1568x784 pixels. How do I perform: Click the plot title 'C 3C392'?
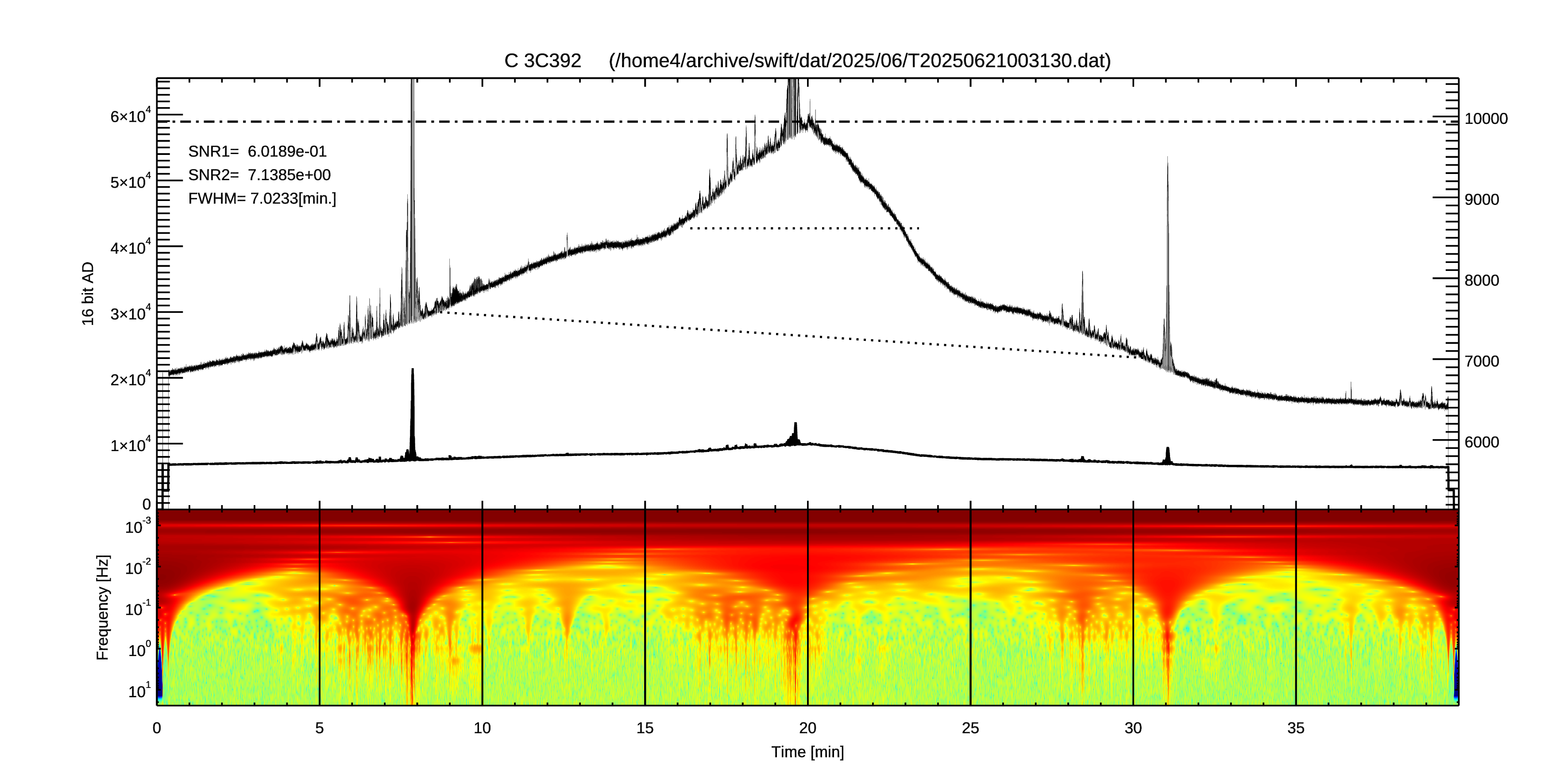[542, 61]
